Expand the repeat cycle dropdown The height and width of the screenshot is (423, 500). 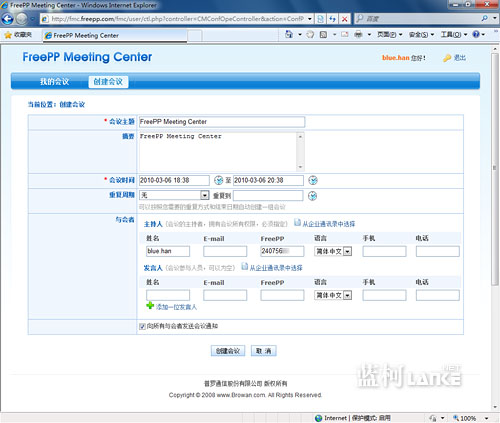click(x=205, y=195)
